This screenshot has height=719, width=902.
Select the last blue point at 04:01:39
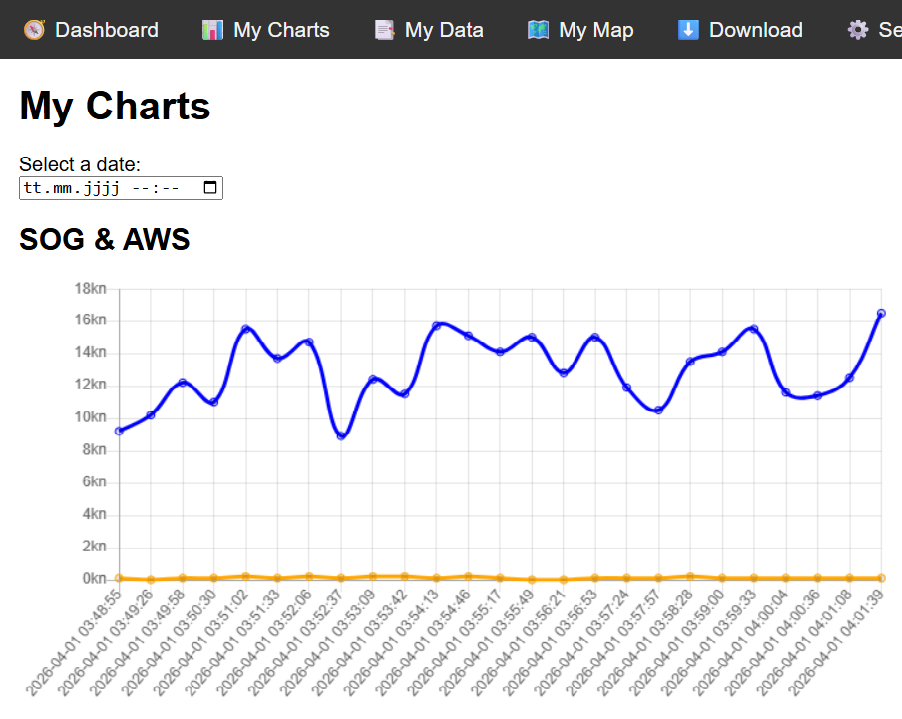tap(881, 314)
